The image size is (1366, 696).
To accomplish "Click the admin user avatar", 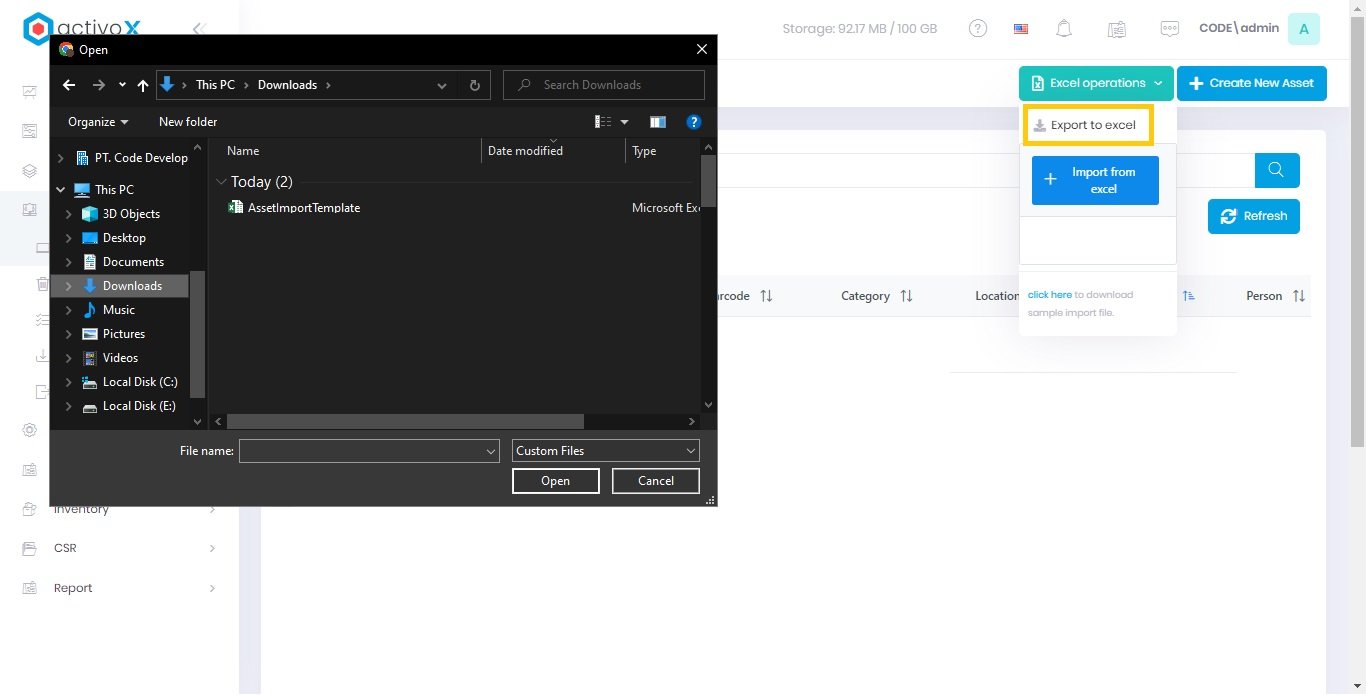I will pos(1303,29).
